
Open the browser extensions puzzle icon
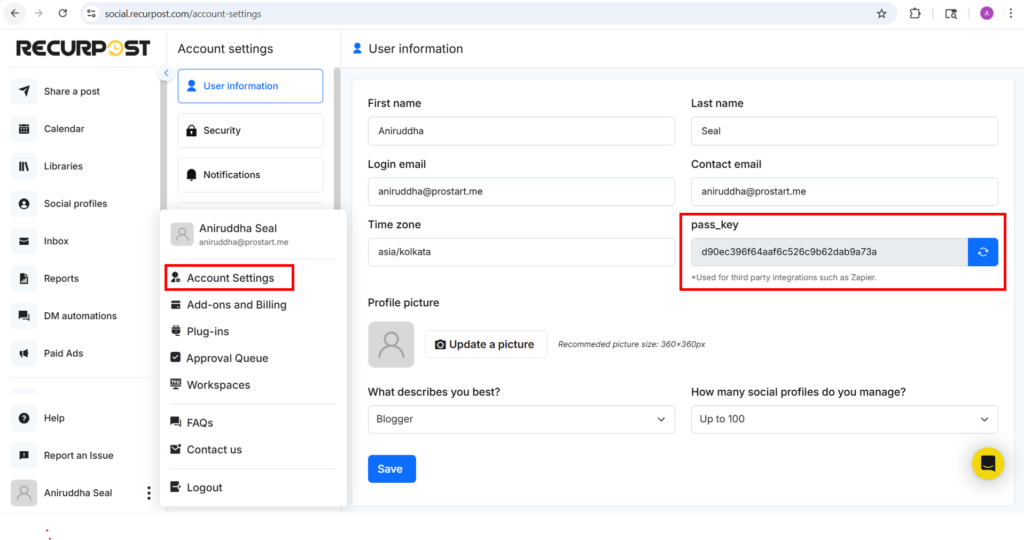[x=915, y=13]
